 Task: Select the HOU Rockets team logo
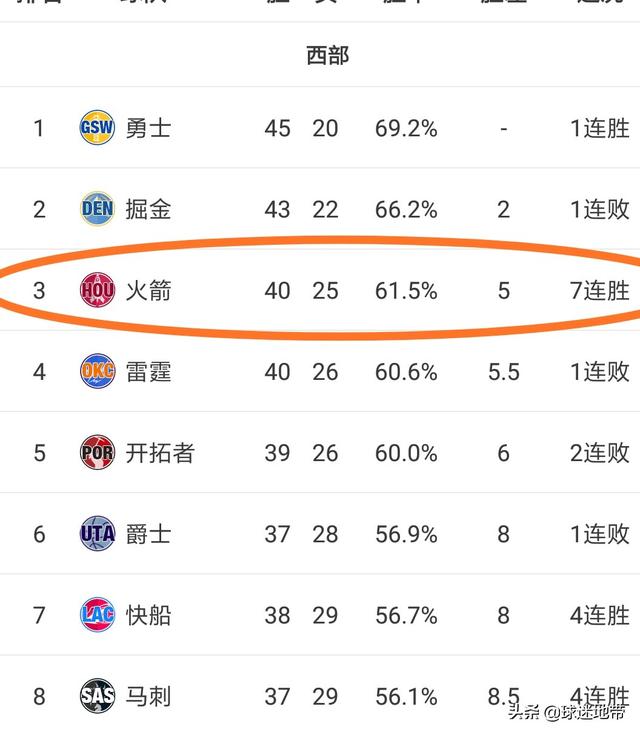[x=97, y=290]
